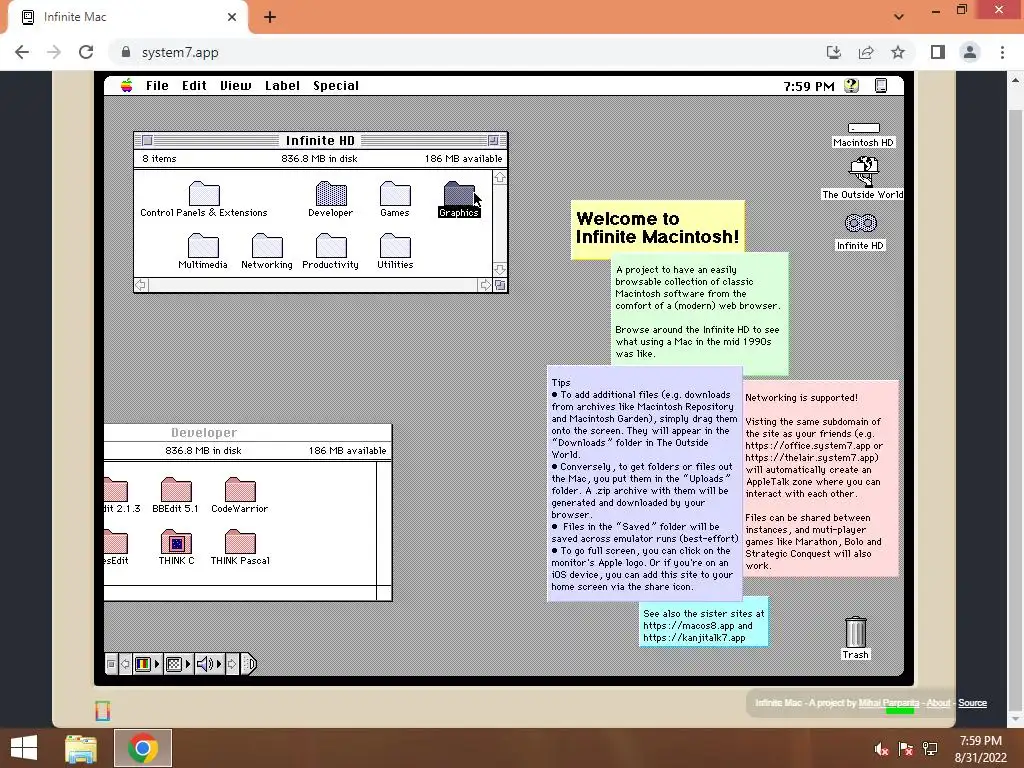Open a new Chrome tab
The width and height of the screenshot is (1024, 768).
point(270,17)
